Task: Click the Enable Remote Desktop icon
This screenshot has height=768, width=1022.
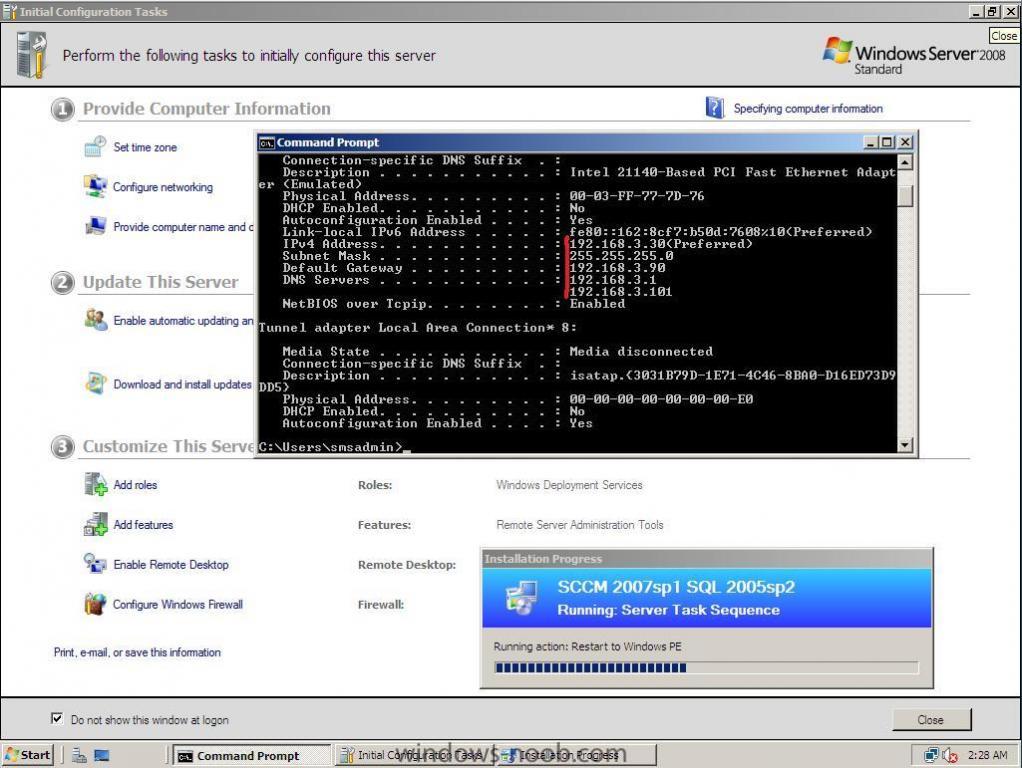Action: pyautogui.click(x=95, y=564)
